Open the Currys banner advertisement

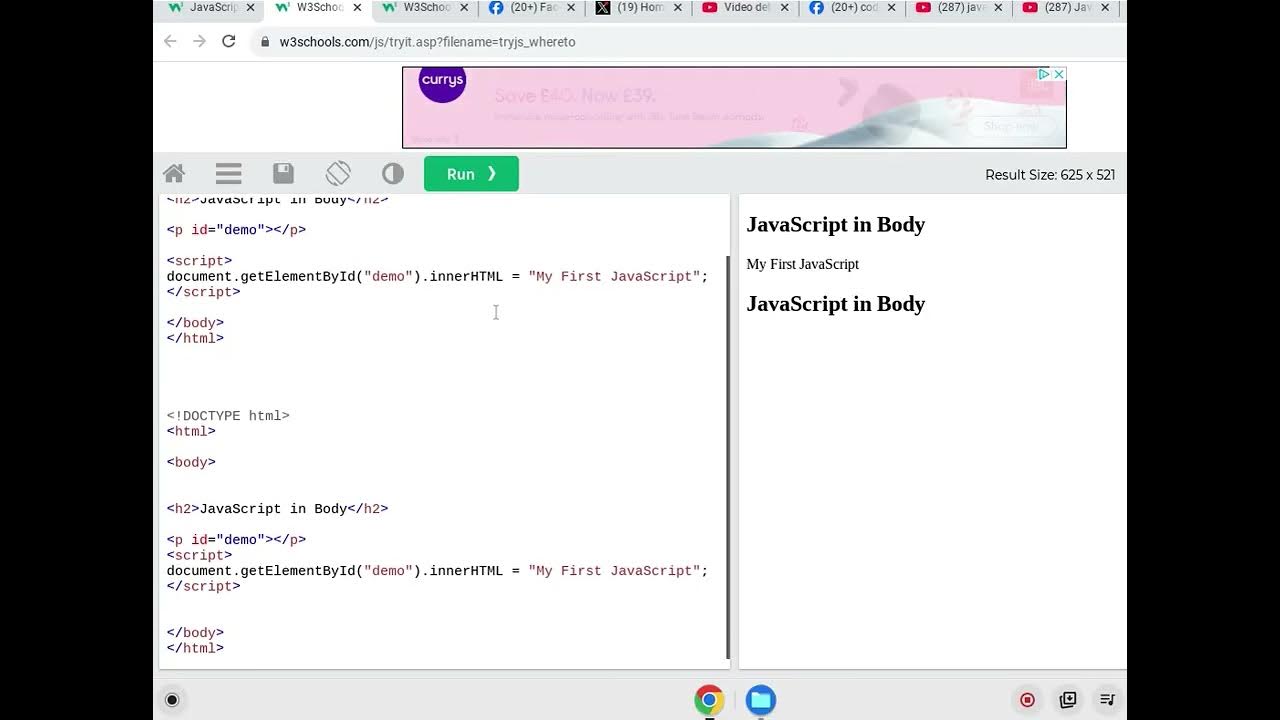click(x=734, y=107)
